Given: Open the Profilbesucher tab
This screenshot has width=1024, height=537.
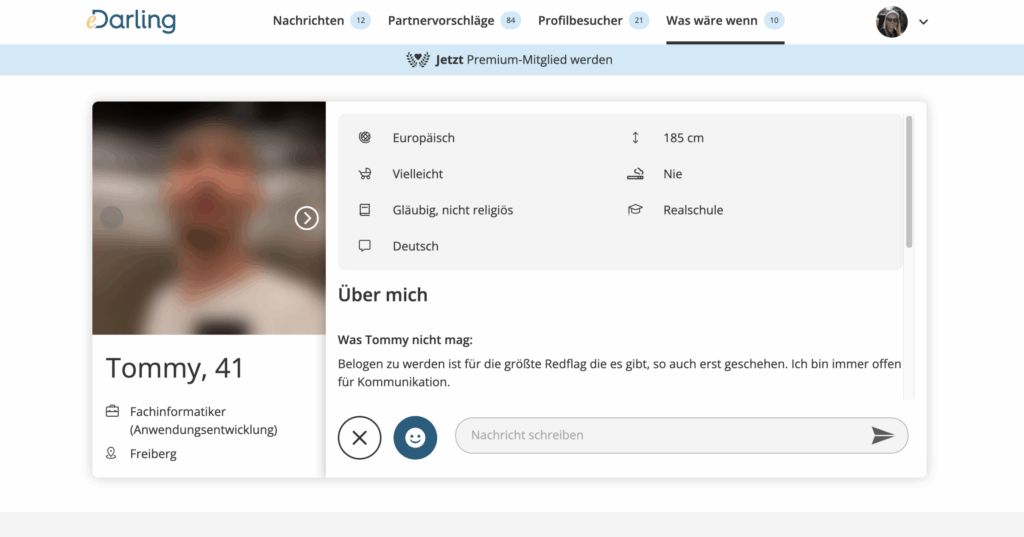Looking at the screenshot, I should 593,20.
